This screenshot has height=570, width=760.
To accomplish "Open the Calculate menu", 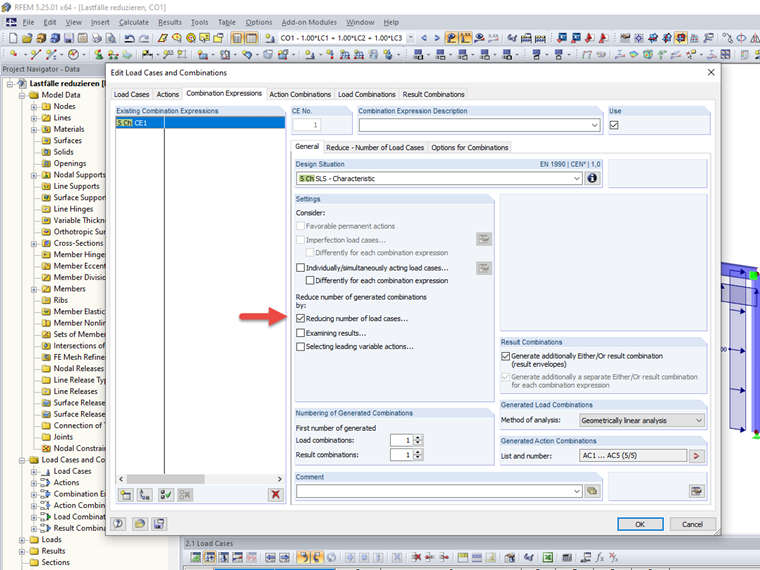I will (x=134, y=22).
